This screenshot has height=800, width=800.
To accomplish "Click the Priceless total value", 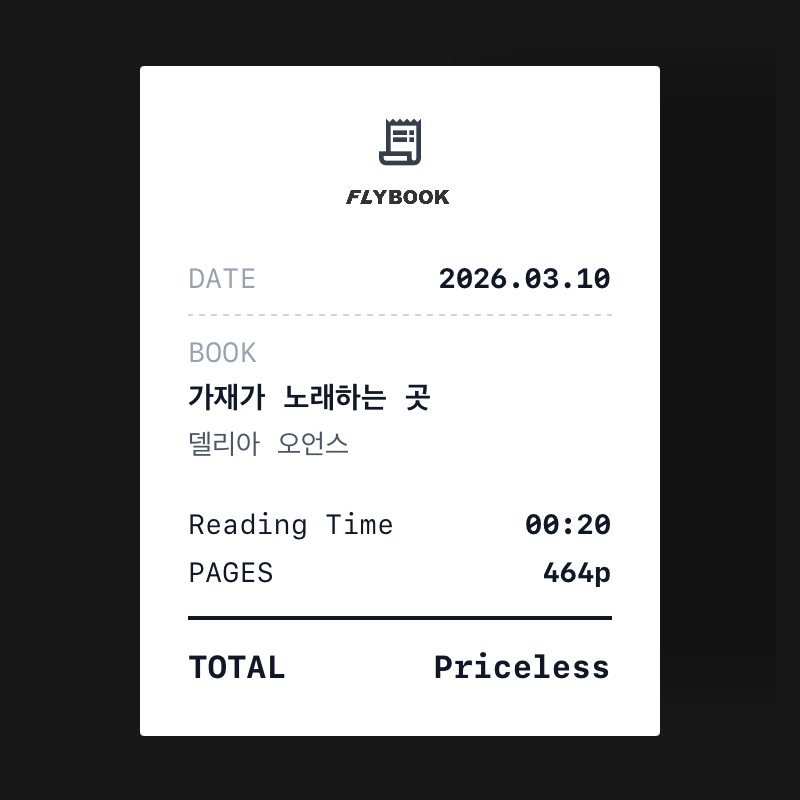I will (x=521, y=667).
